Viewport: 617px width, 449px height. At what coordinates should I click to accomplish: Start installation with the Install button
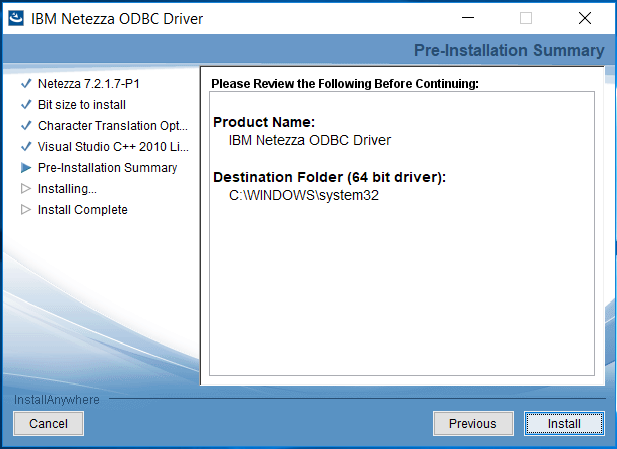click(564, 424)
